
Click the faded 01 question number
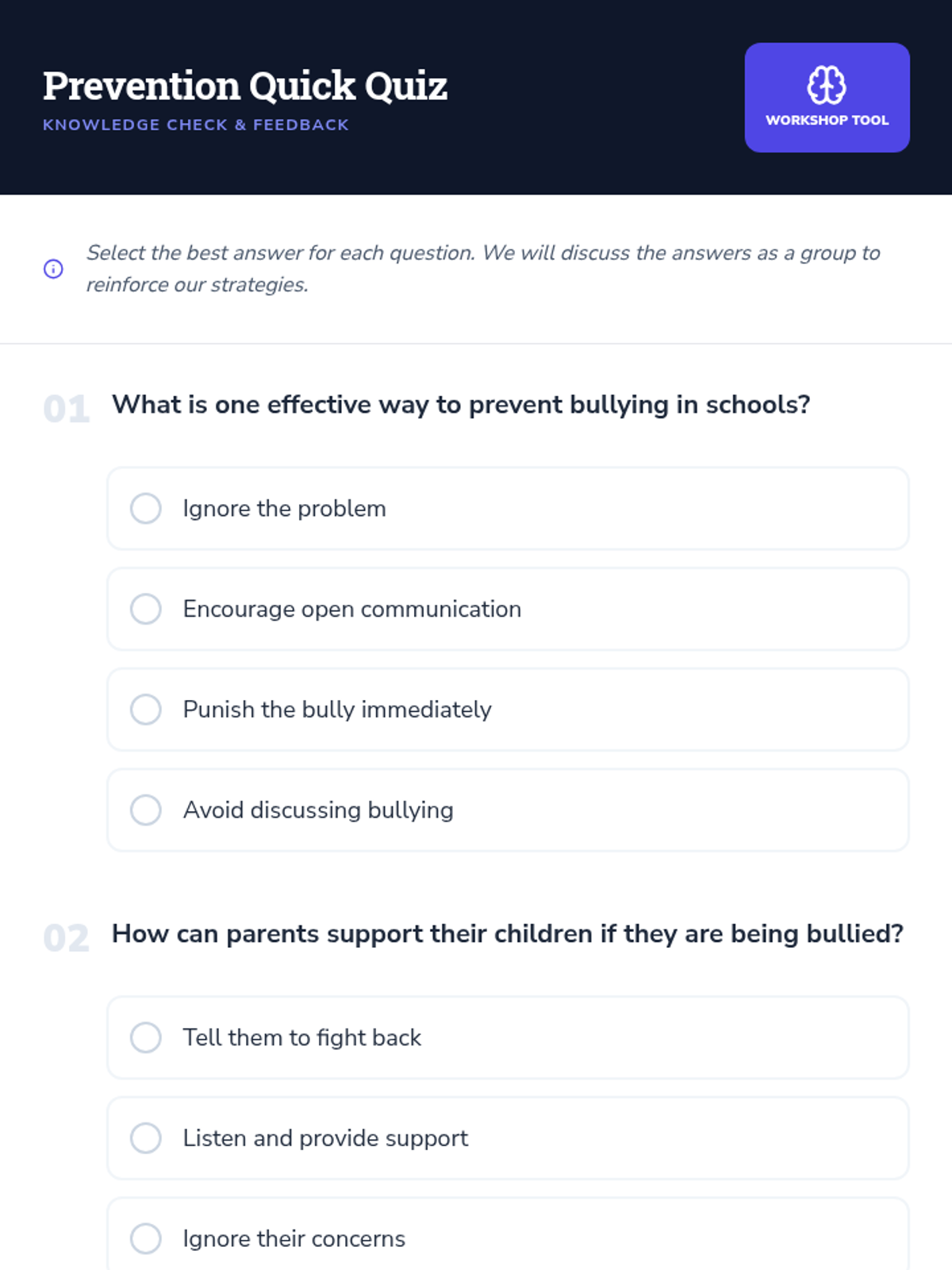[x=67, y=410]
